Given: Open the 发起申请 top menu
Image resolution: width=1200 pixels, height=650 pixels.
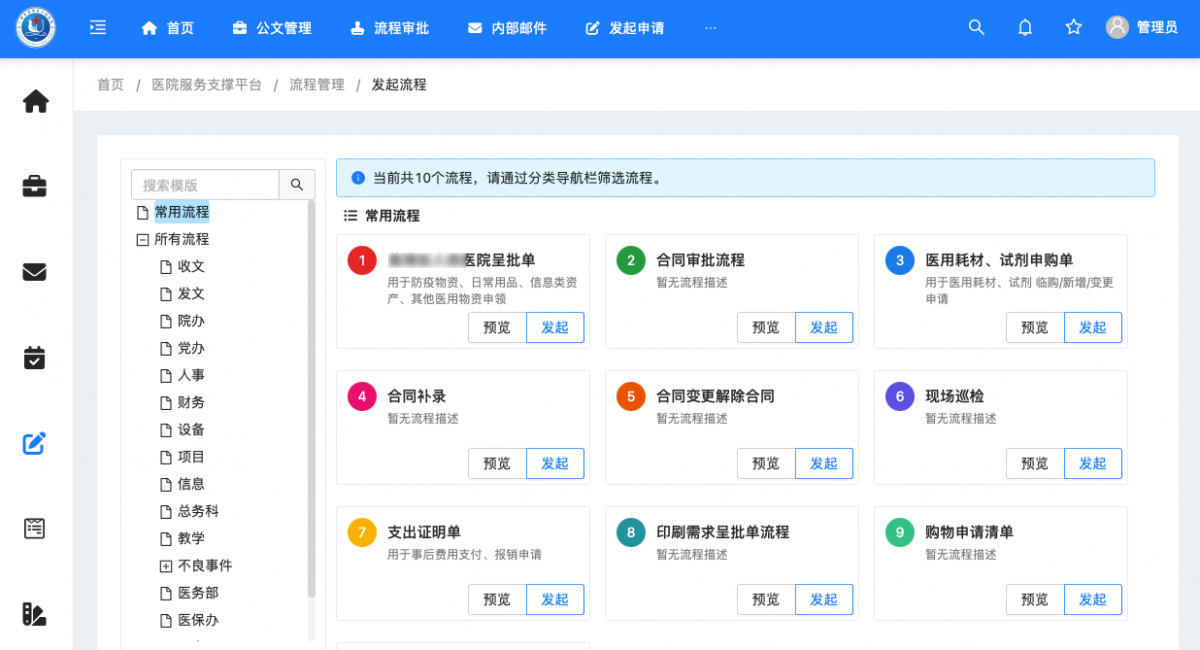Looking at the screenshot, I should pos(625,28).
